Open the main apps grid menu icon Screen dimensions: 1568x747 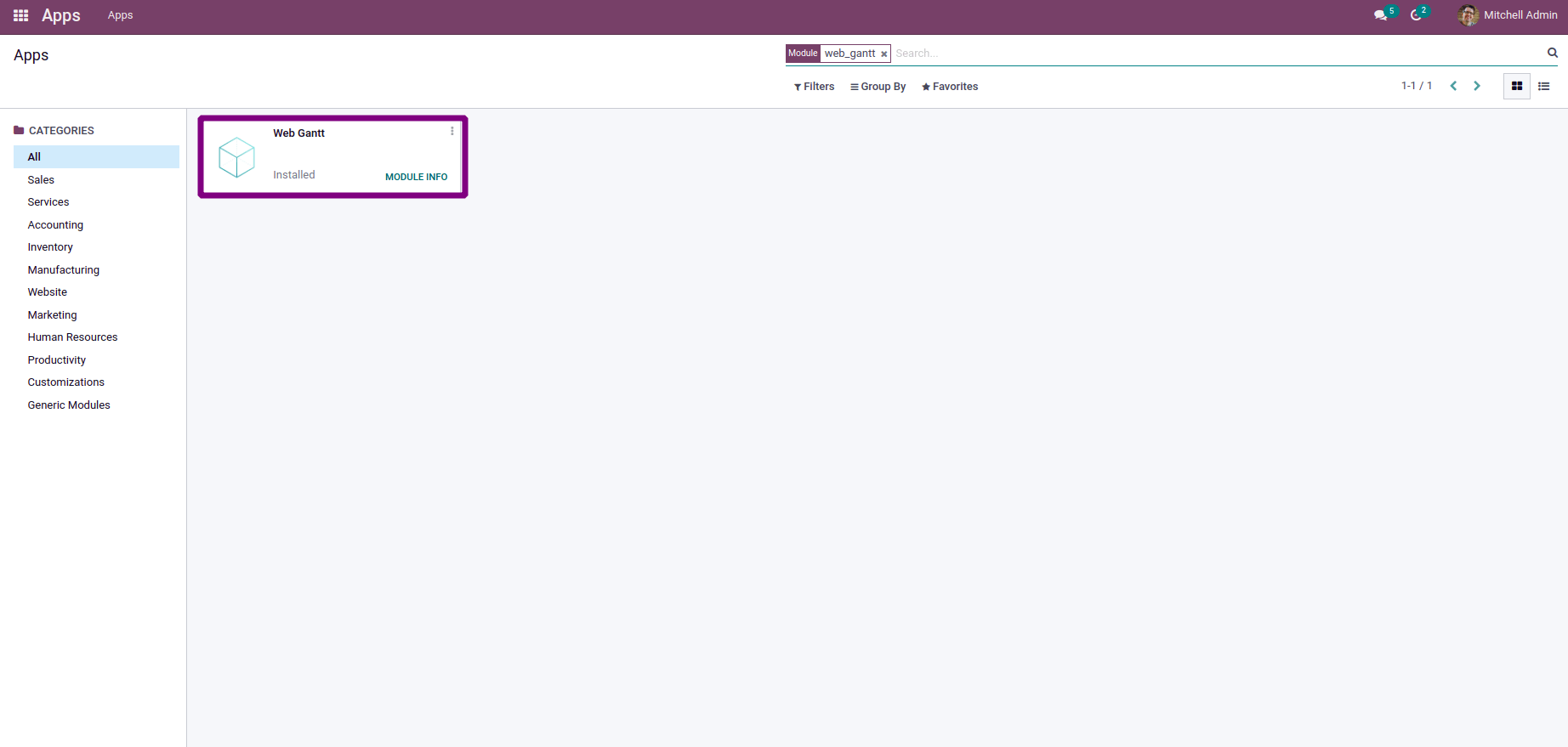click(x=21, y=15)
